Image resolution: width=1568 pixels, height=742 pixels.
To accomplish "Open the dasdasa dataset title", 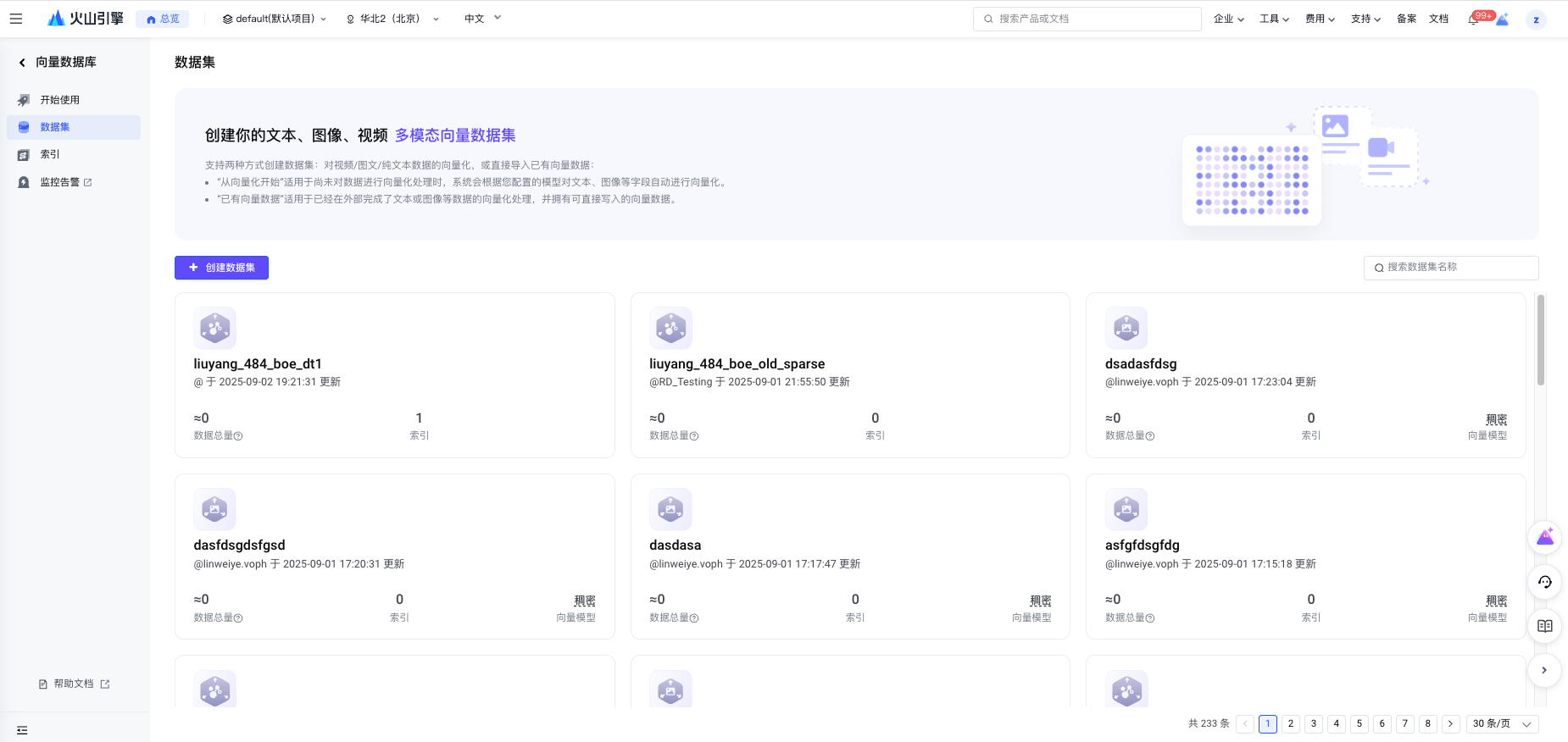I will click(676, 545).
